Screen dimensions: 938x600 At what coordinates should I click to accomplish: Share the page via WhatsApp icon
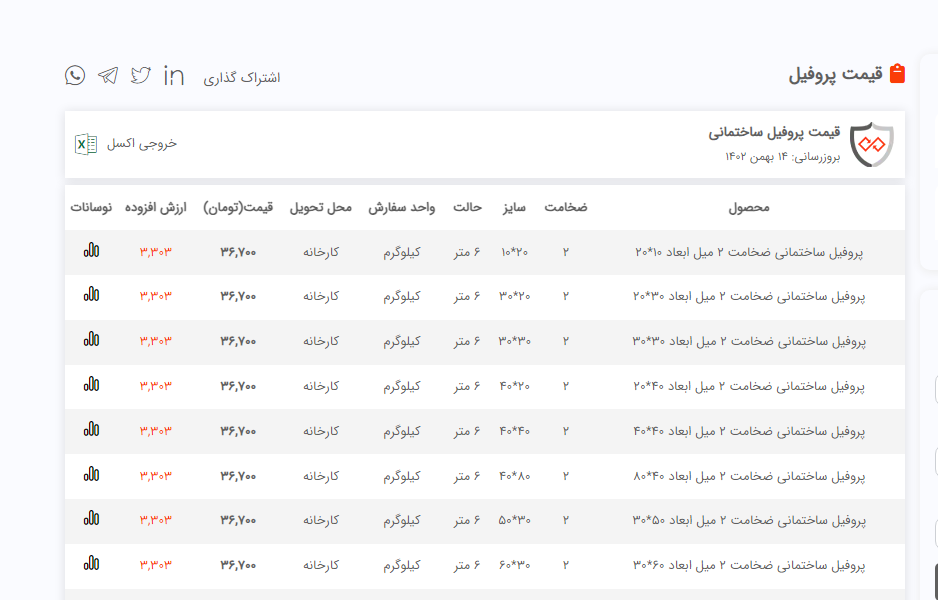pyautogui.click(x=75, y=75)
